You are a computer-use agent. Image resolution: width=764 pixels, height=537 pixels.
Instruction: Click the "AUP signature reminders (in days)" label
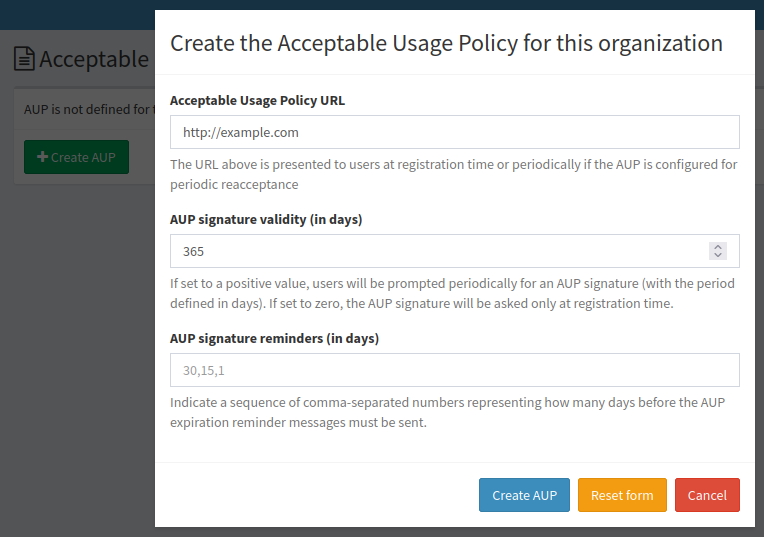coord(274,338)
